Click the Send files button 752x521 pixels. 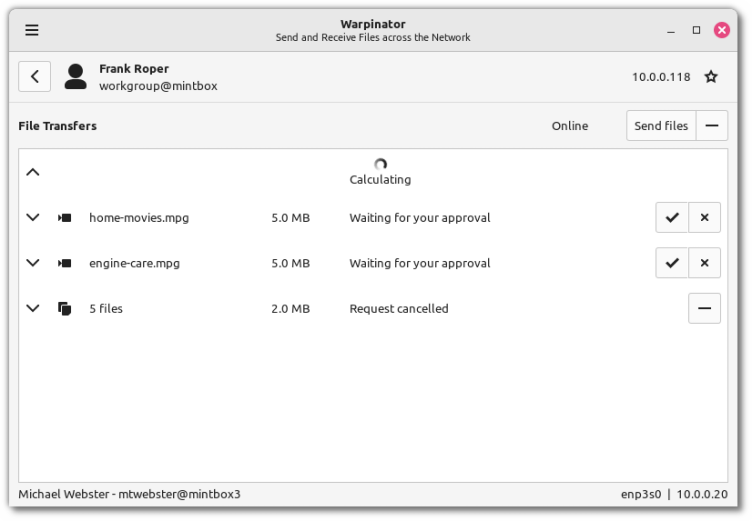point(661,126)
